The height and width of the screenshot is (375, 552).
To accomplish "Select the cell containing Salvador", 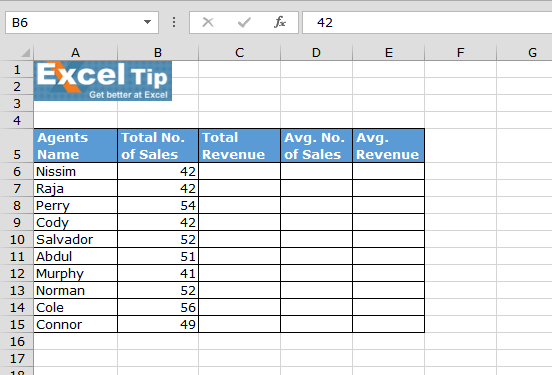I will (x=75, y=239).
